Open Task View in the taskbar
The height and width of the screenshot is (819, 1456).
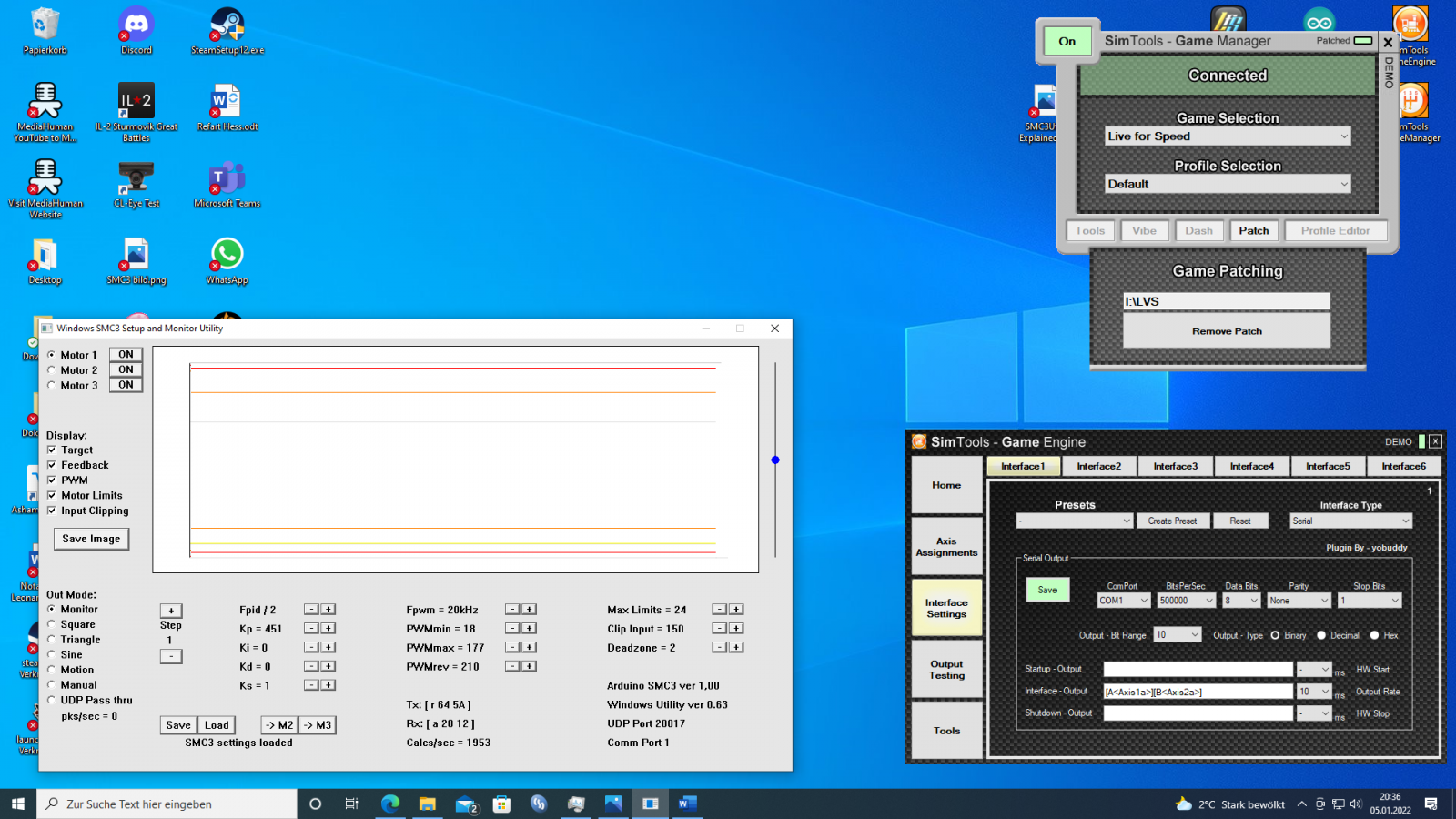[351, 804]
